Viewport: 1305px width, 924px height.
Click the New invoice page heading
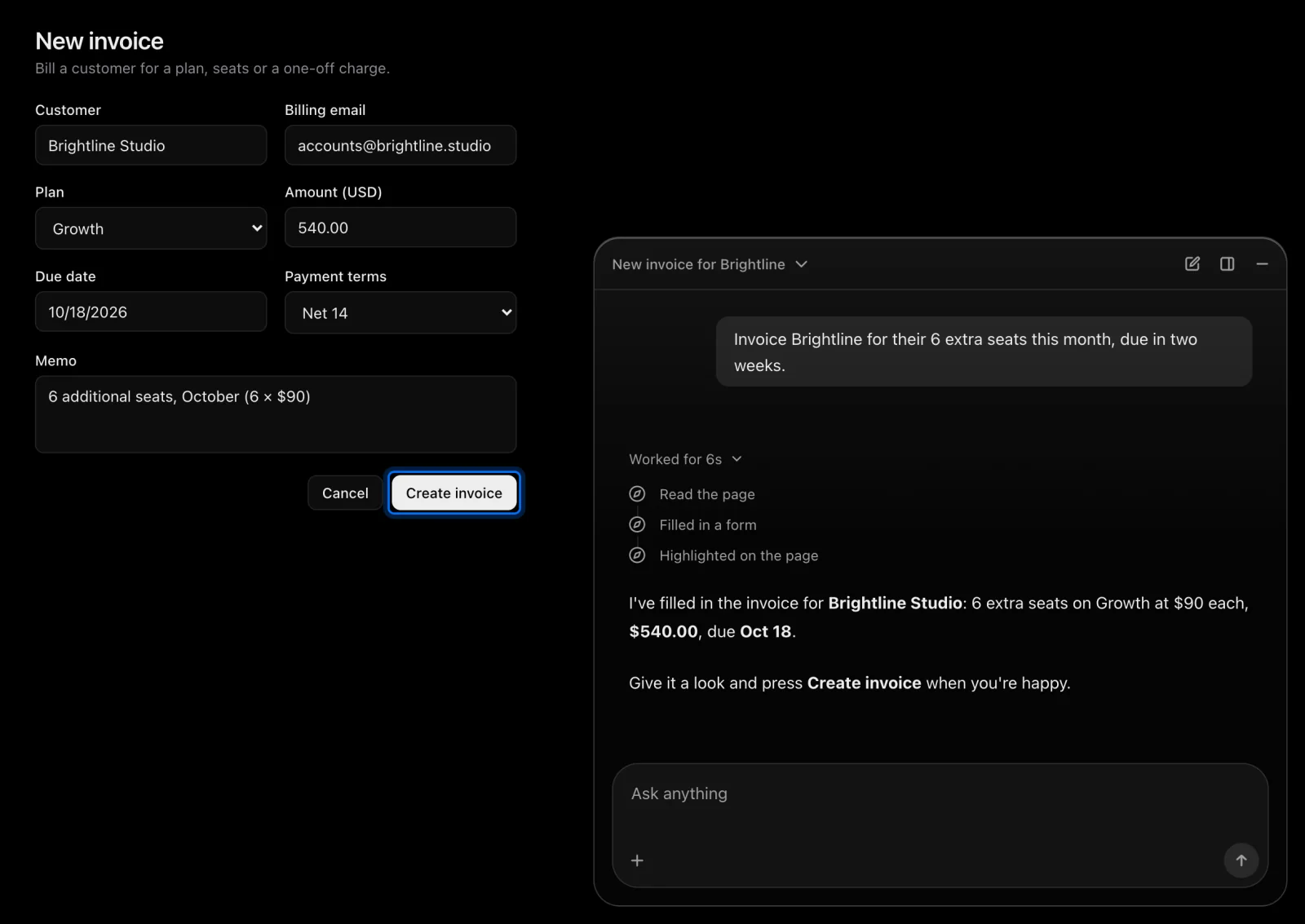click(x=100, y=41)
